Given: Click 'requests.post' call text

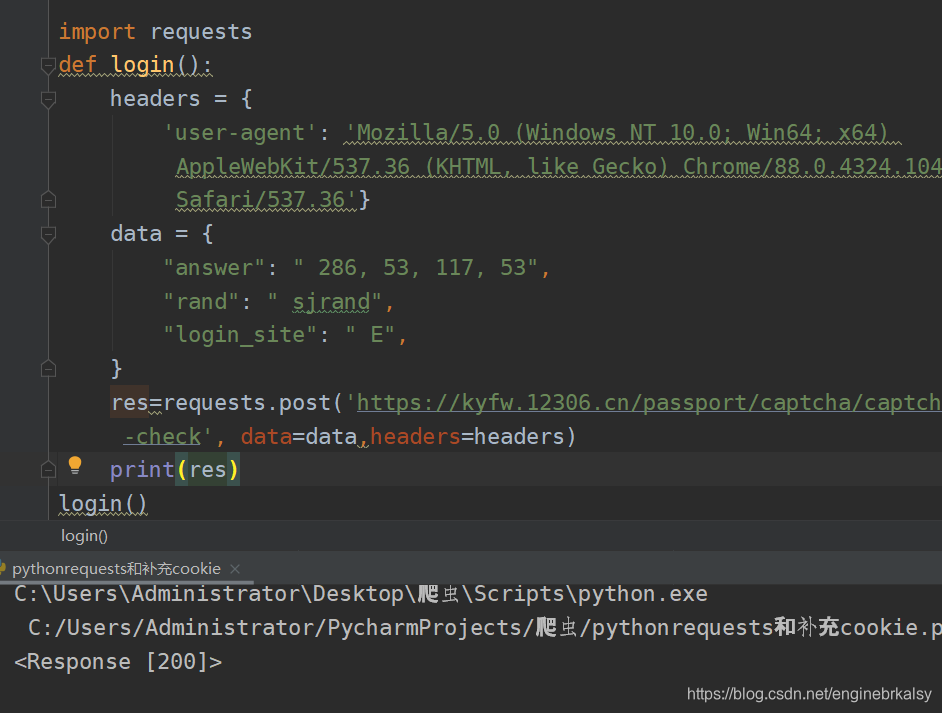Looking at the screenshot, I should click(247, 402).
